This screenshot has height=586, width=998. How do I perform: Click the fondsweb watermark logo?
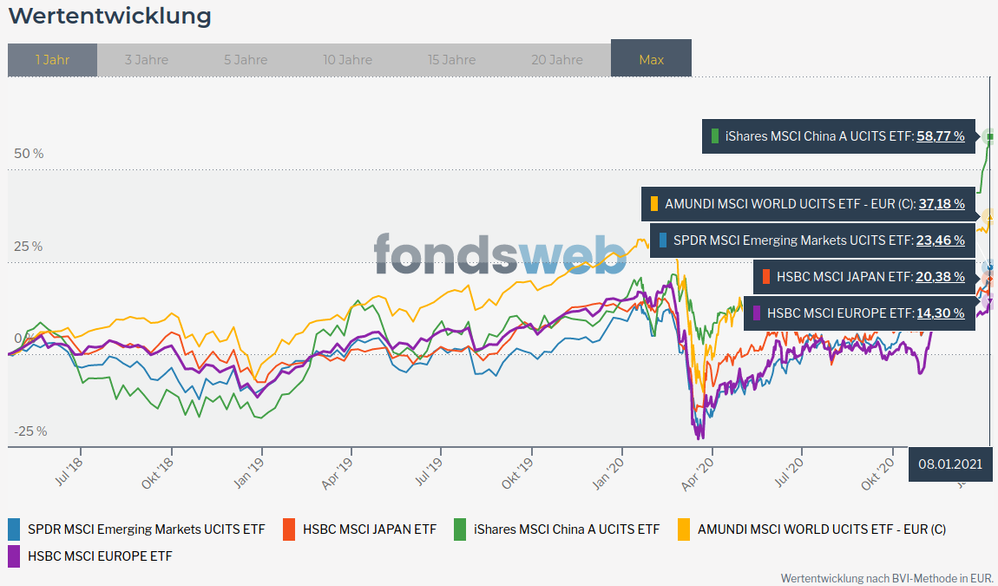500,253
